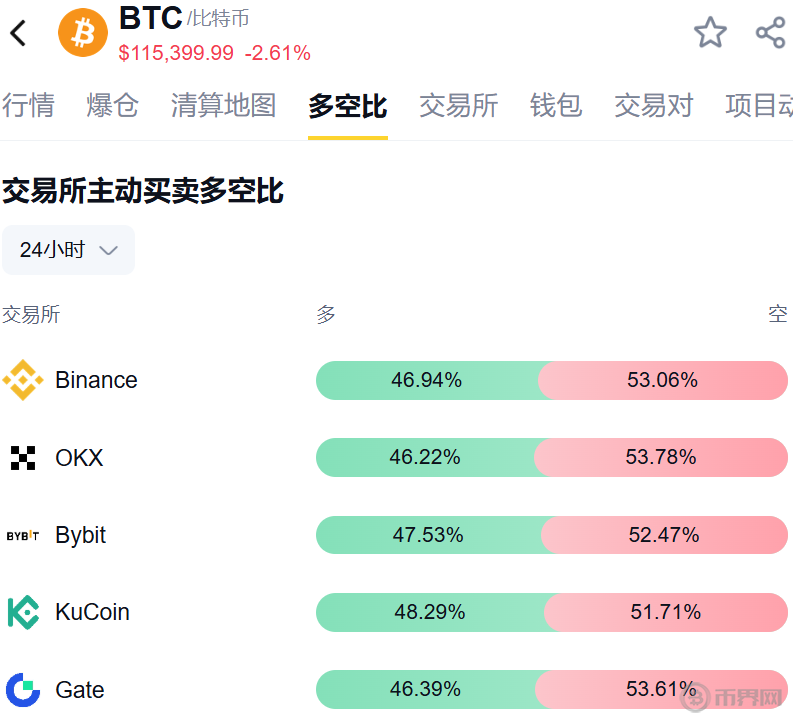Tap the back arrow icon
This screenshot has width=793, height=725.
pyautogui.click(x=19, y=33)
